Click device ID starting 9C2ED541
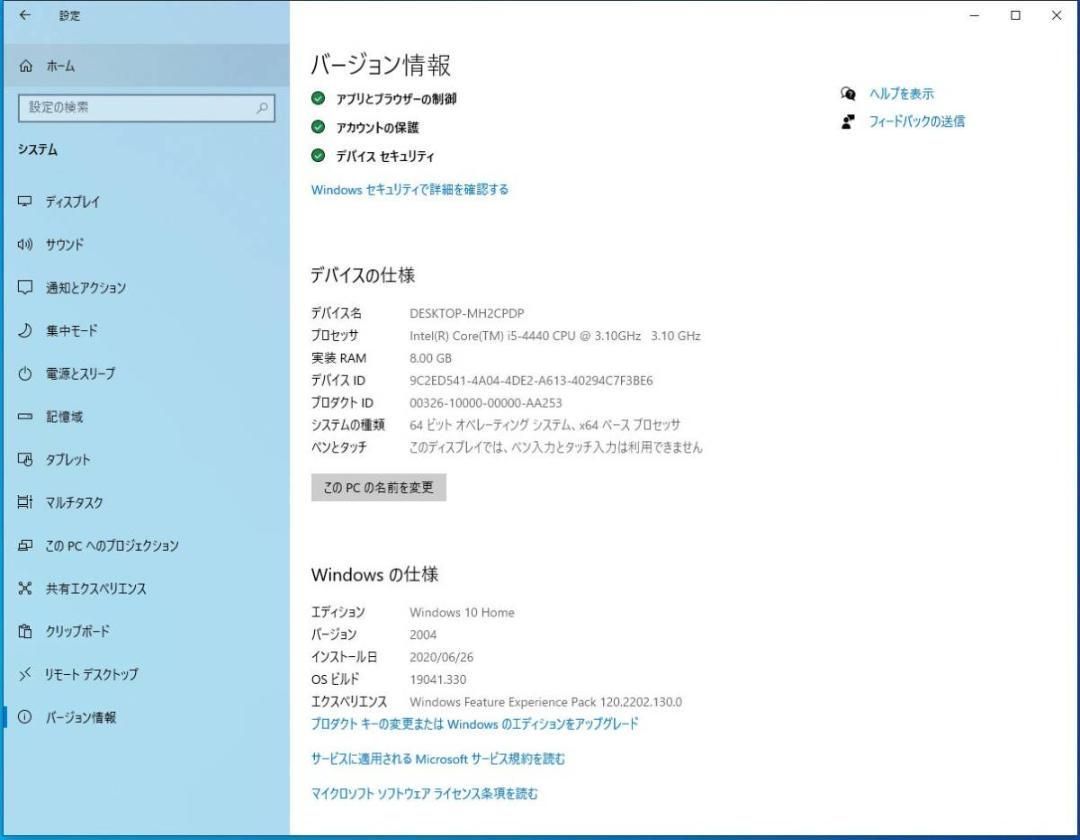Viewport: 1080px width, 840px height. (x=531, y=381)
